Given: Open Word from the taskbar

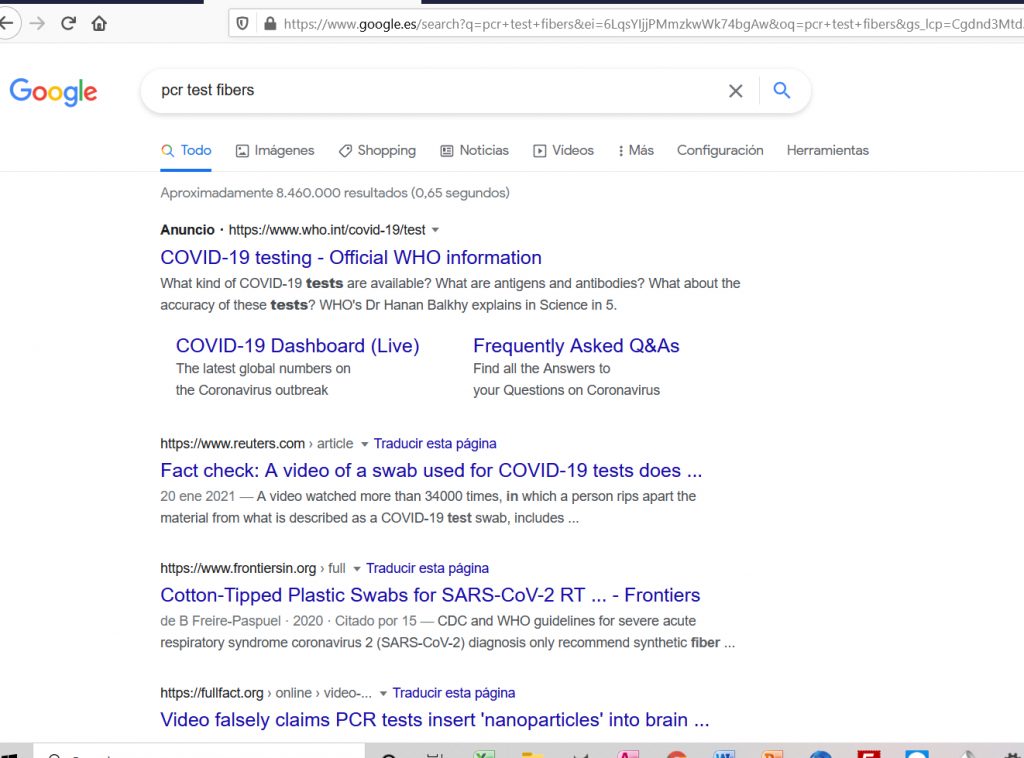Looking at the screenshot, I should click(724, 752).
